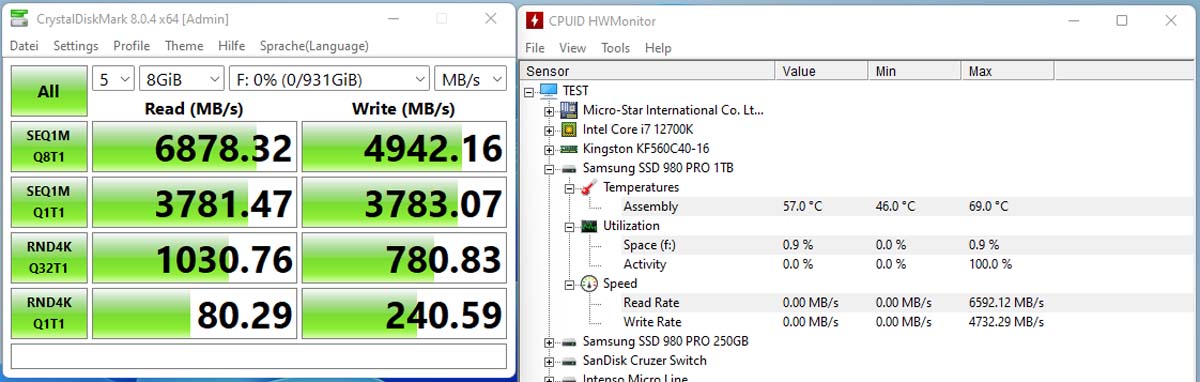Open the Theme menu in CrystalDiskMark
This screenshot has height=382, width=1200.
click(x=184, y=46)
